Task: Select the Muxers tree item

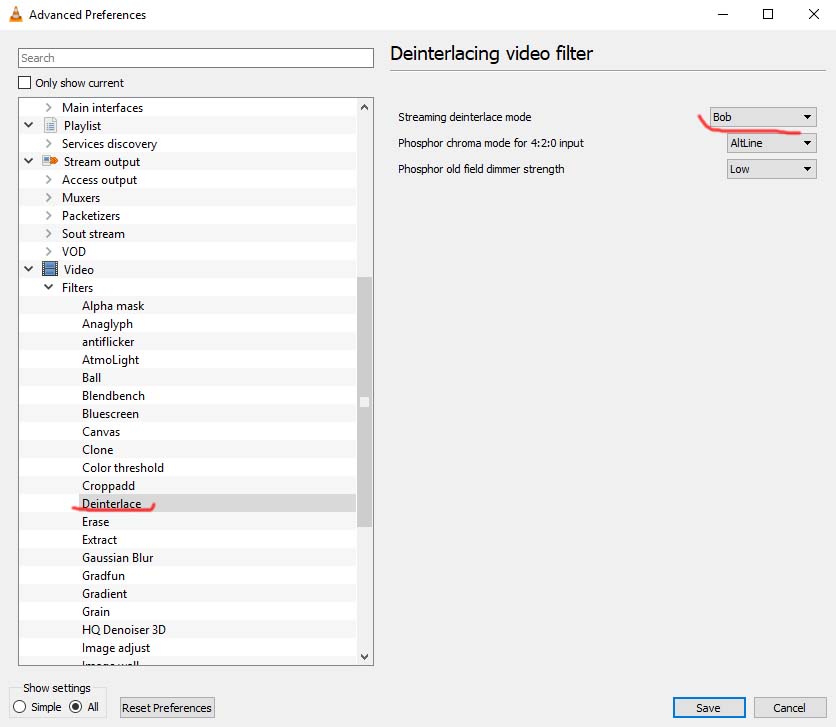Action: coord(81,197)
